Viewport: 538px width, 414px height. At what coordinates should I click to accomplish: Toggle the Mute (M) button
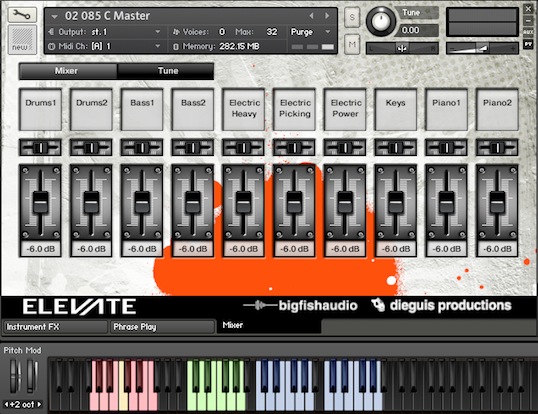pos(352,44)
